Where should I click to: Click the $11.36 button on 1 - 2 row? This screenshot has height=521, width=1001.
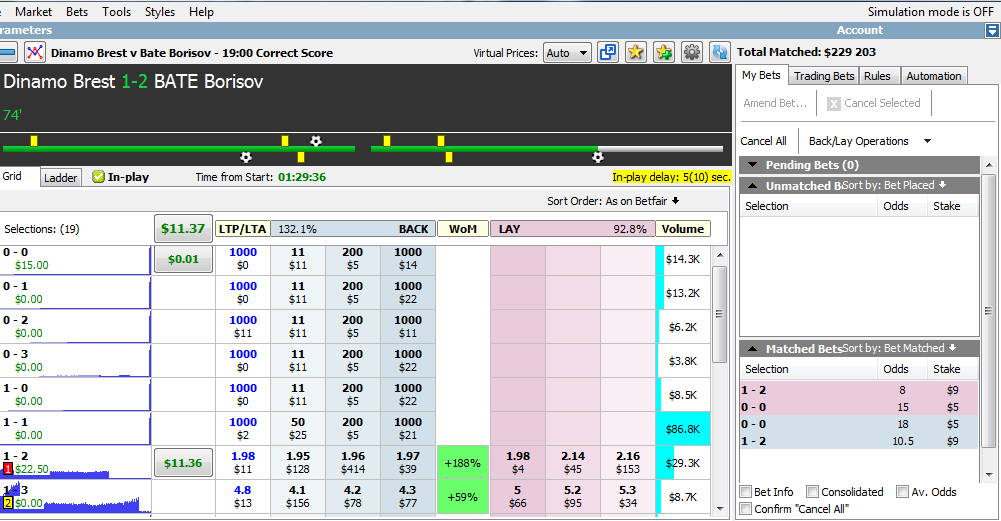pyautogui.click(x=183, y=463)
